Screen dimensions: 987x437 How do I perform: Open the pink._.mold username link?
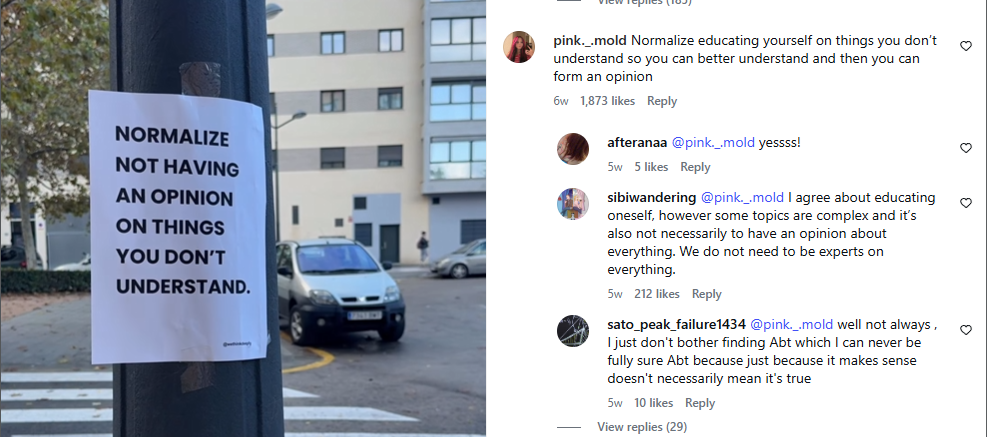(x=589, y=41)
